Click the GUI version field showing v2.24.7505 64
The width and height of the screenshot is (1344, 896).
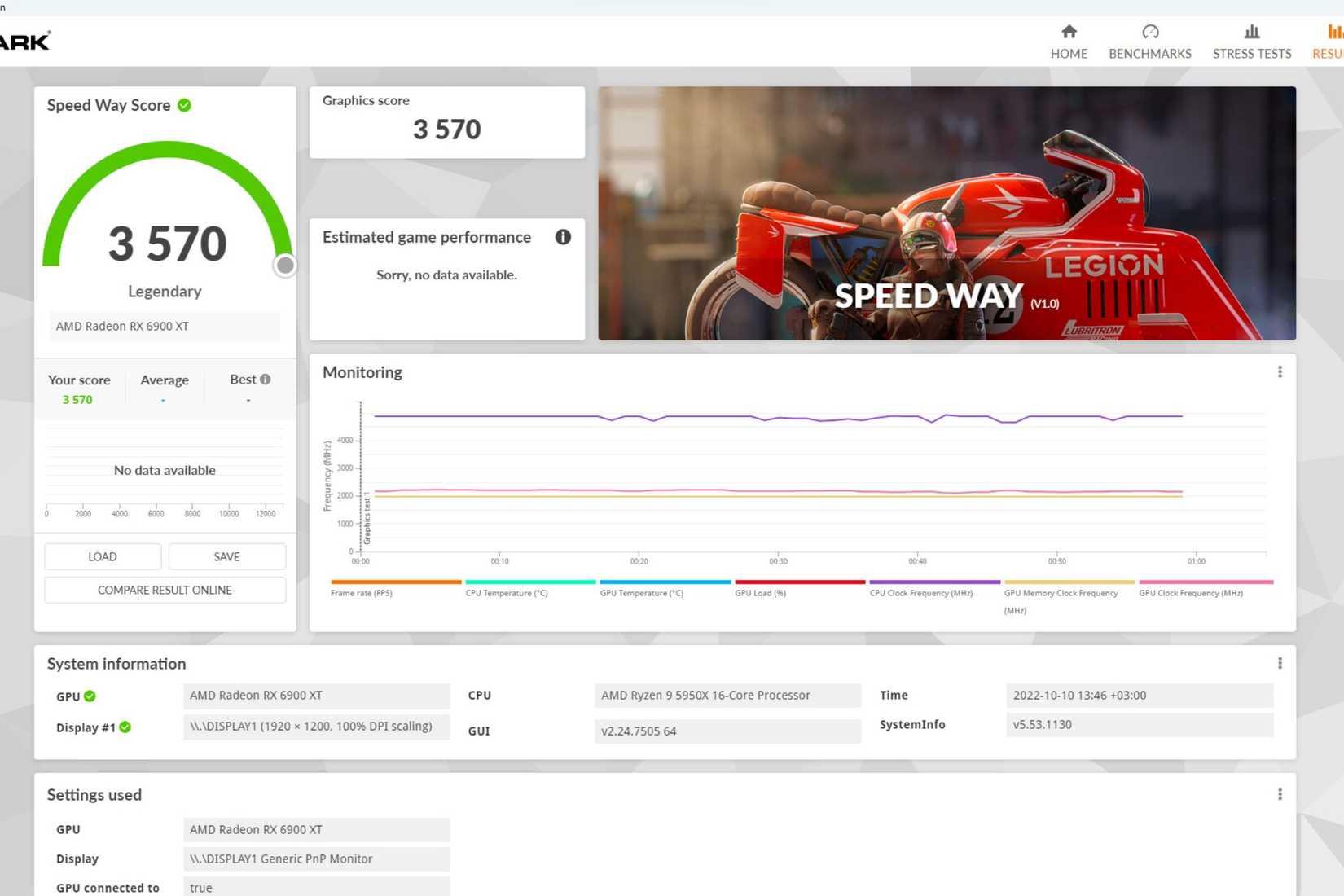pyautogui.click(x=727, y=731)
